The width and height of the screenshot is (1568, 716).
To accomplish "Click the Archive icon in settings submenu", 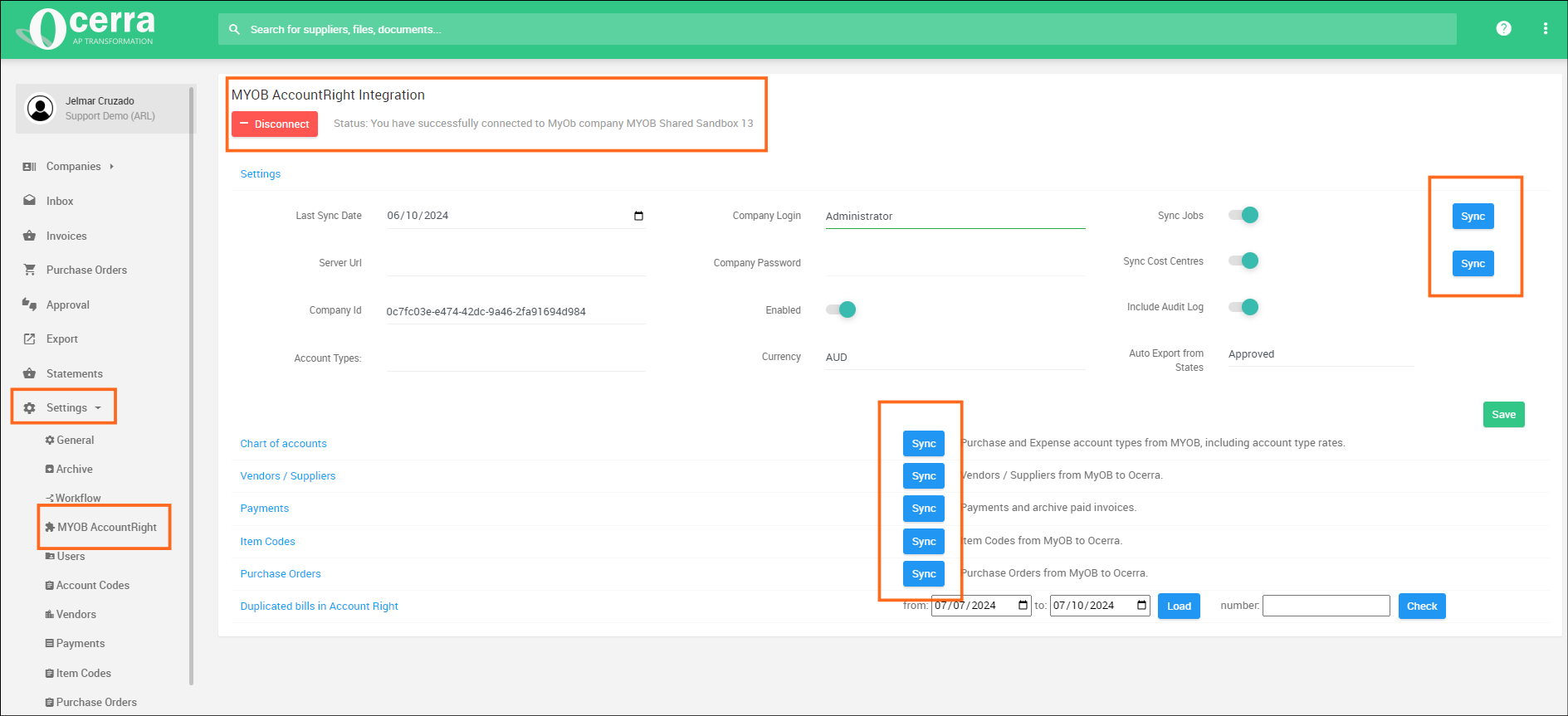I will pyautogui.click(x=50, y=470).
